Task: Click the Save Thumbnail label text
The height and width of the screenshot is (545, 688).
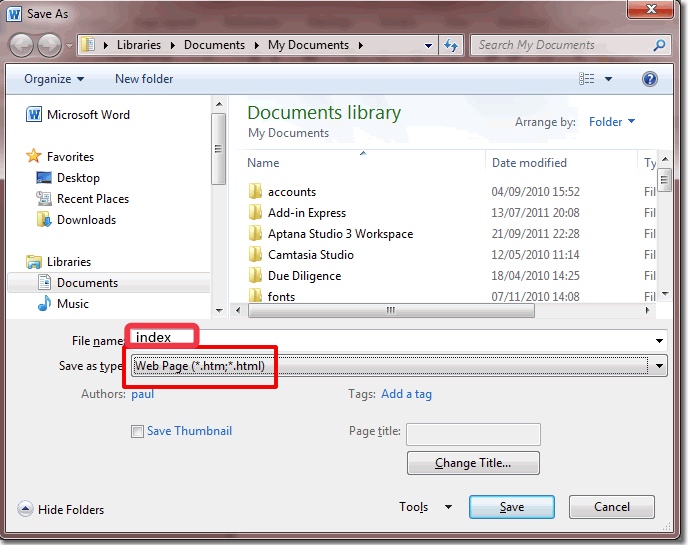Action: point(190,431)
